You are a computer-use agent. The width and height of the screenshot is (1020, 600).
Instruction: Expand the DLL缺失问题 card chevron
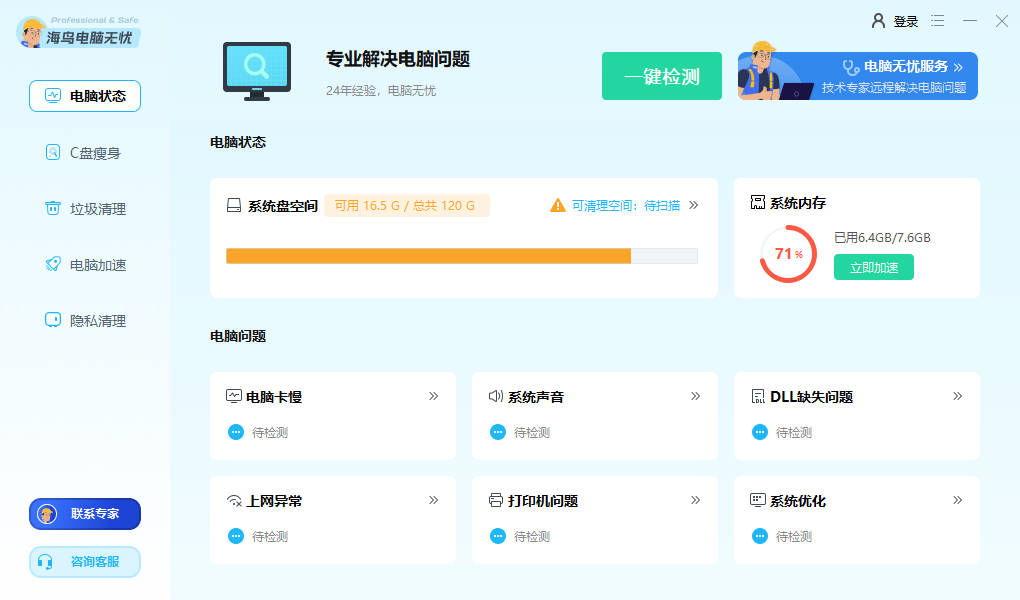(958, 396)
